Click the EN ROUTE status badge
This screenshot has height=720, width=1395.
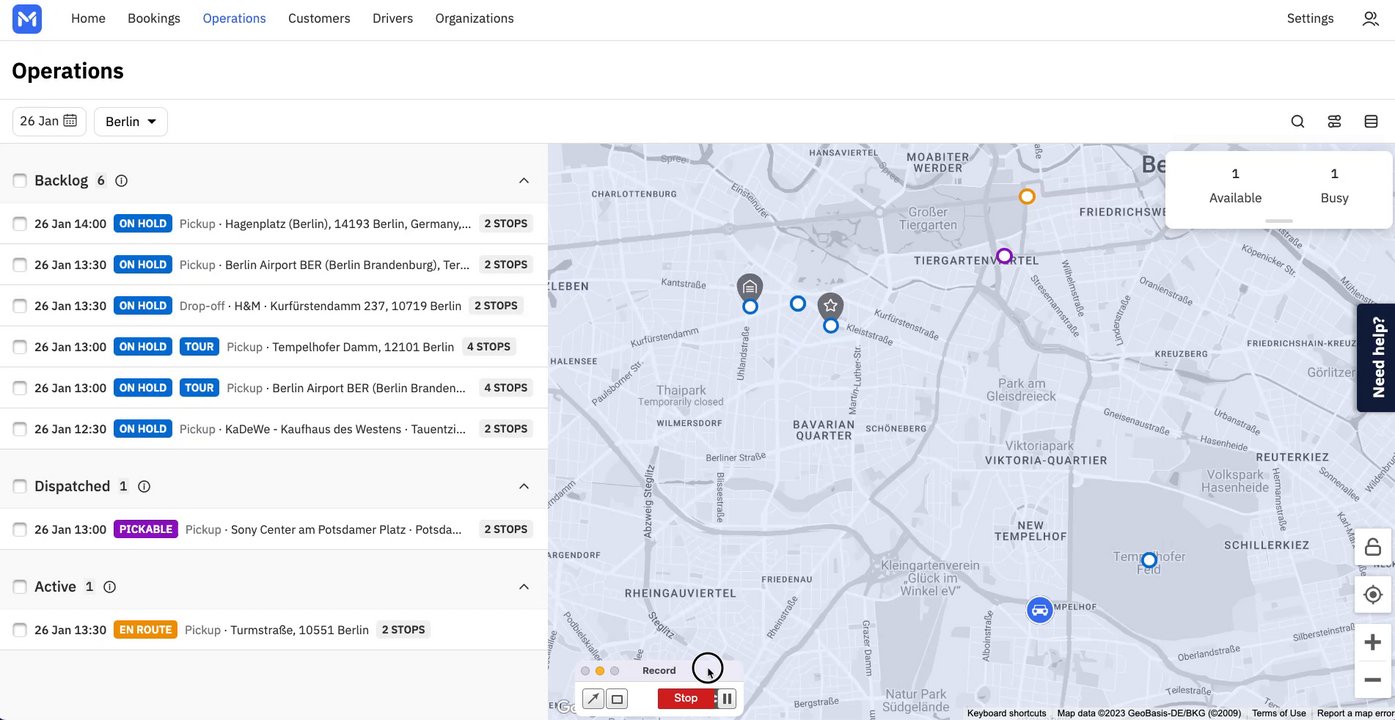[x=146, y=631]
